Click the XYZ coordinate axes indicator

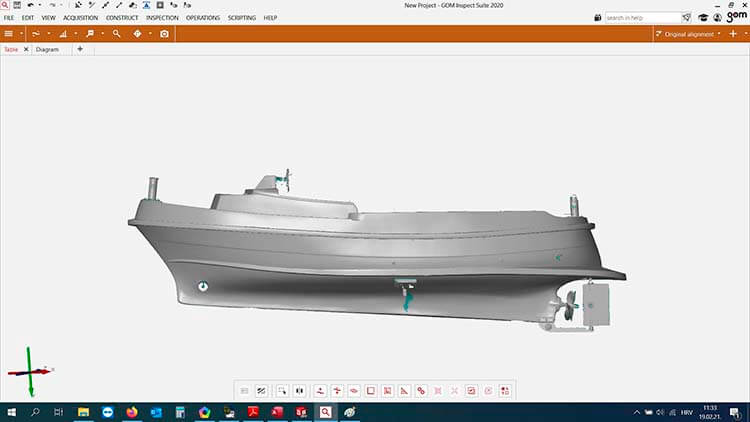[30, 370]
